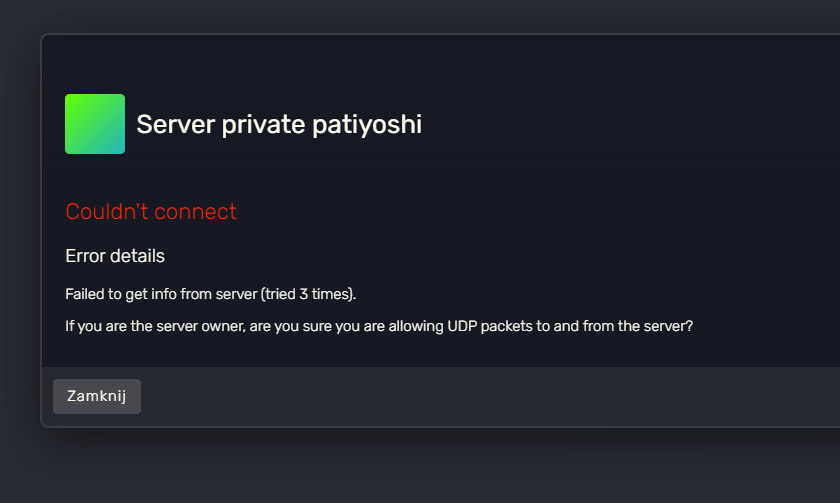Select the 'Error details' subheading
Image resolution: width=840 pixels, height=503 pixels.
click(115, 256)
